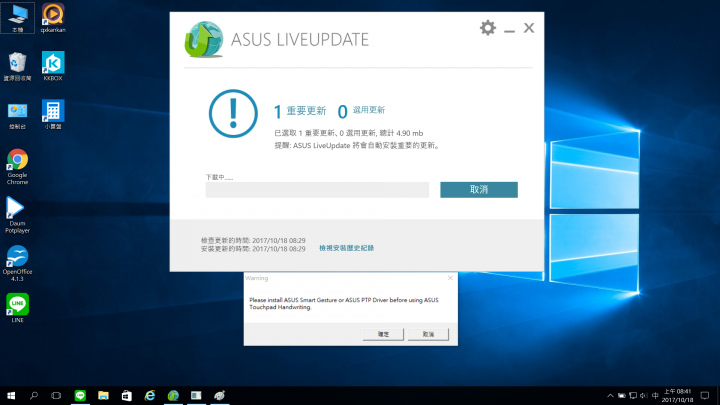Viewport: 720px width, 405px height.
Task: Open the volume tray icon
Action: (644, 395)
